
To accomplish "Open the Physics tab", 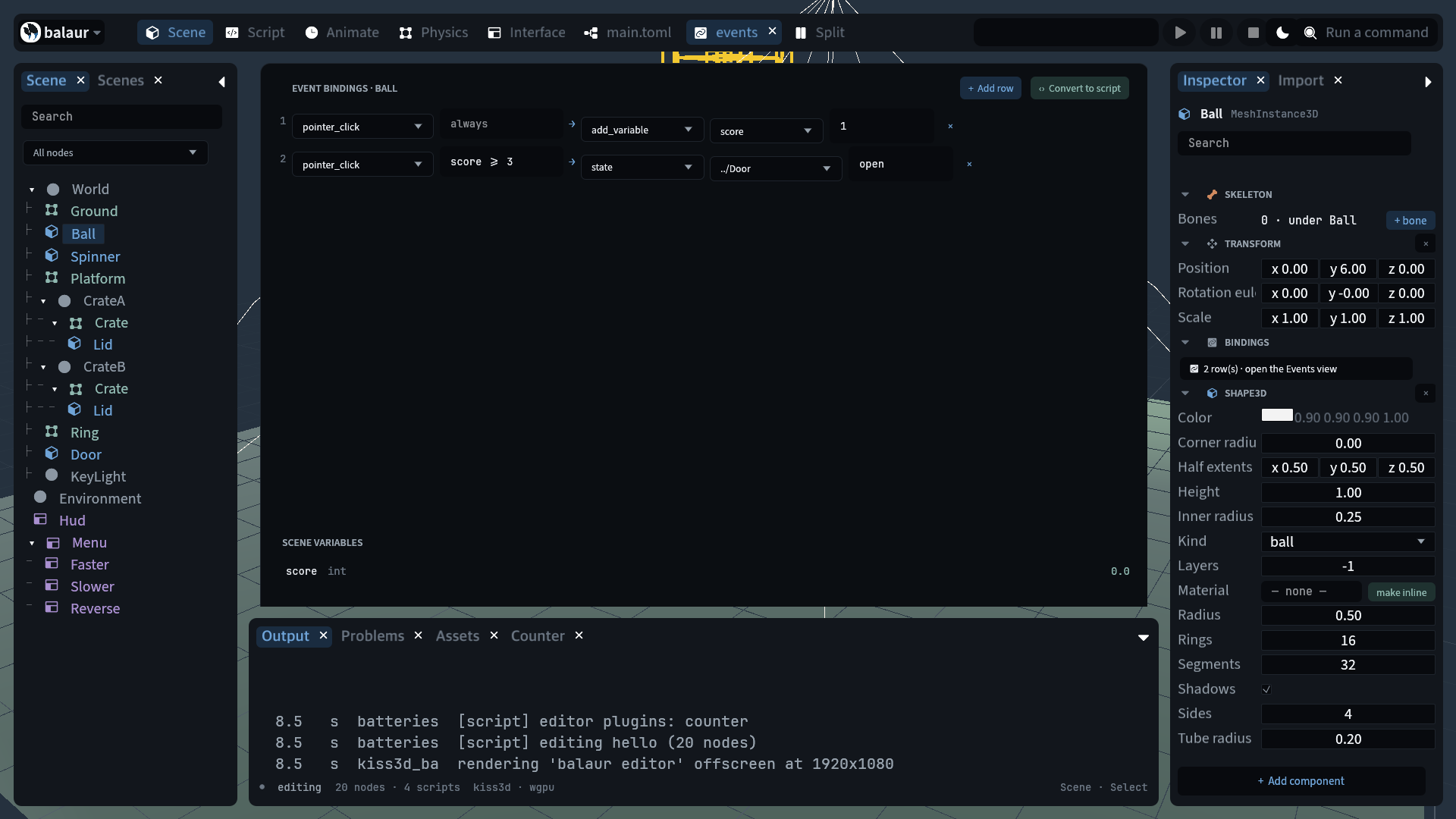I will click(x=434, y=33).
